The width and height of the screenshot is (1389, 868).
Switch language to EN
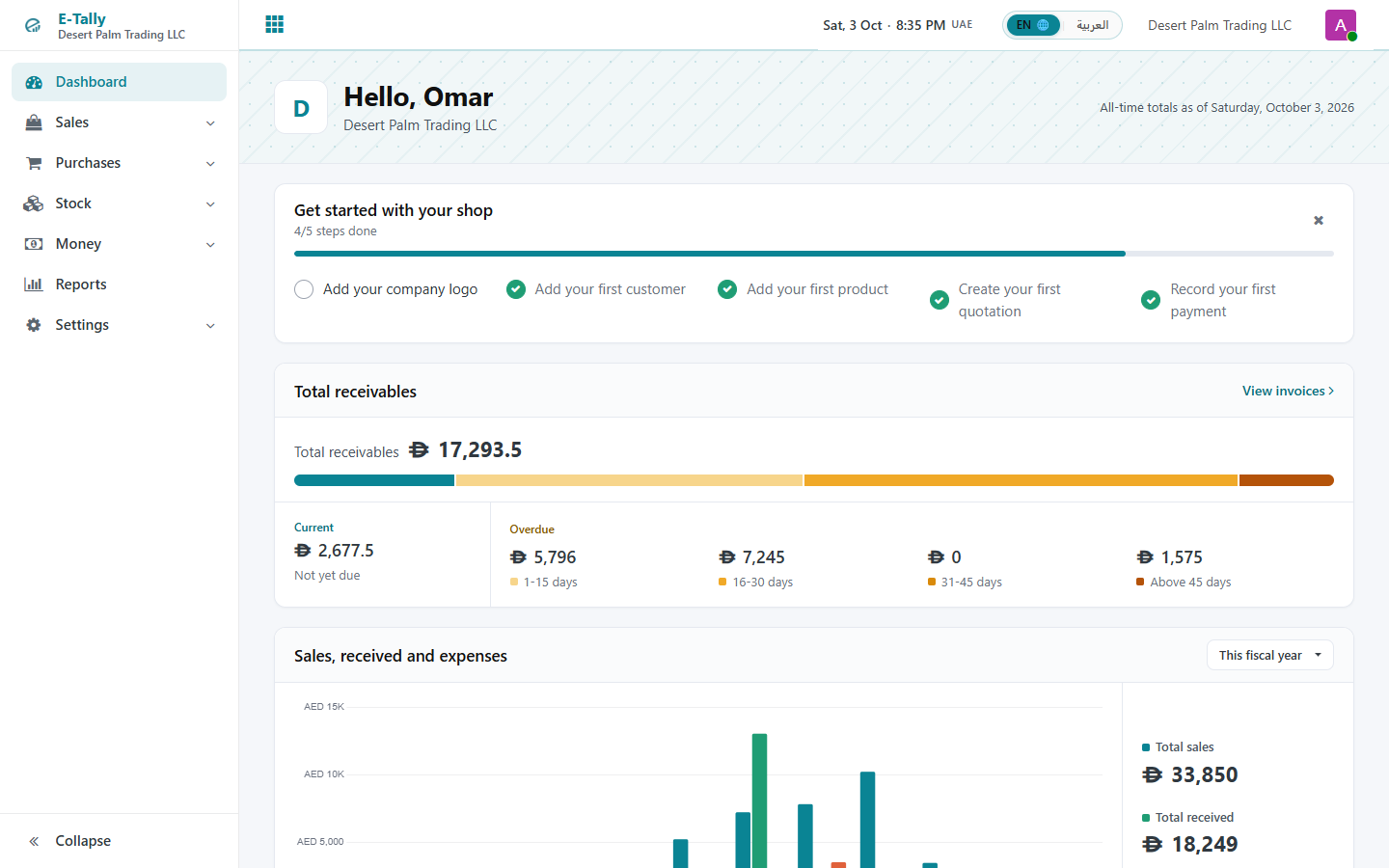point(1033,25)
